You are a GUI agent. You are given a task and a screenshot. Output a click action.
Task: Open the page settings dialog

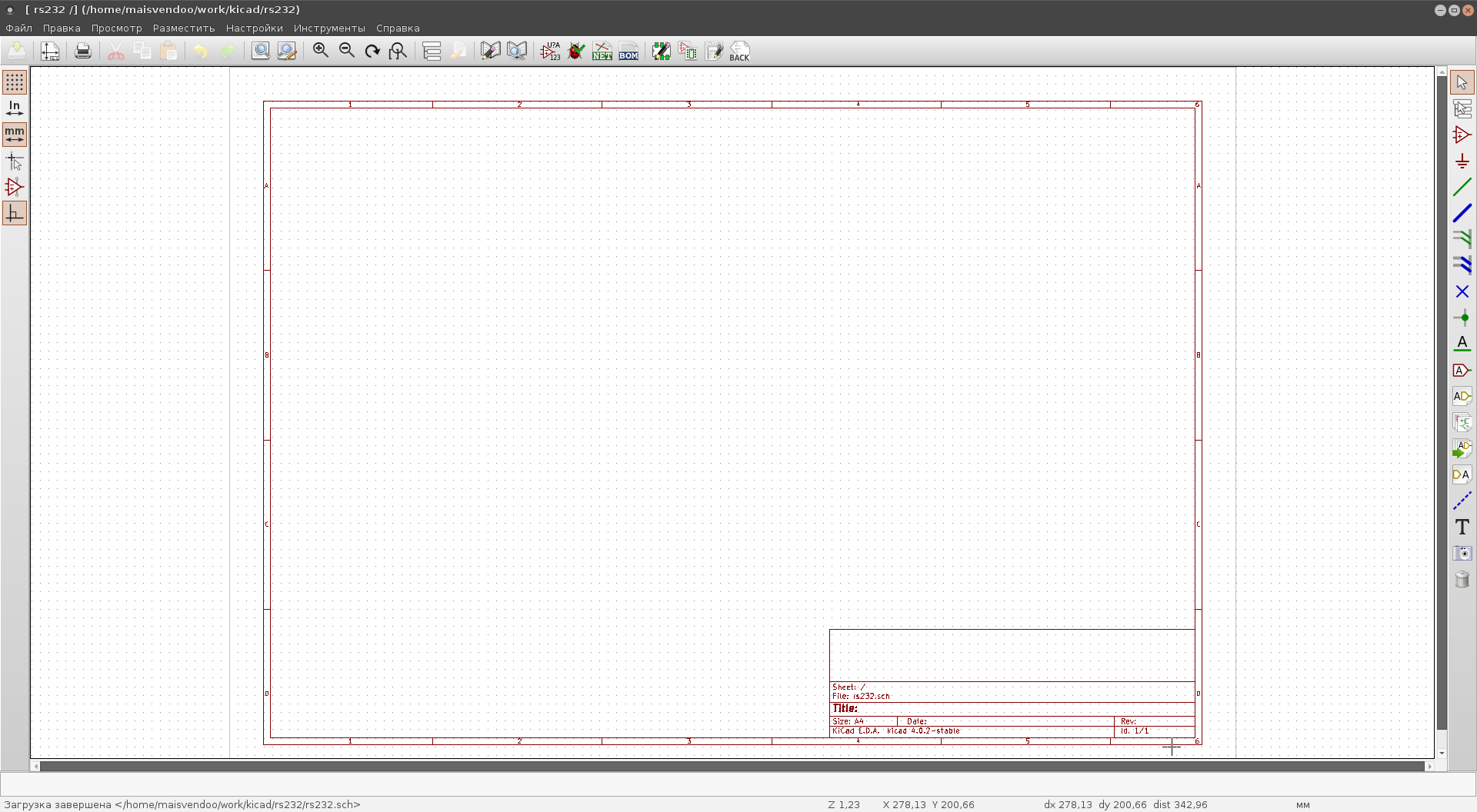[x=50, y=52]
